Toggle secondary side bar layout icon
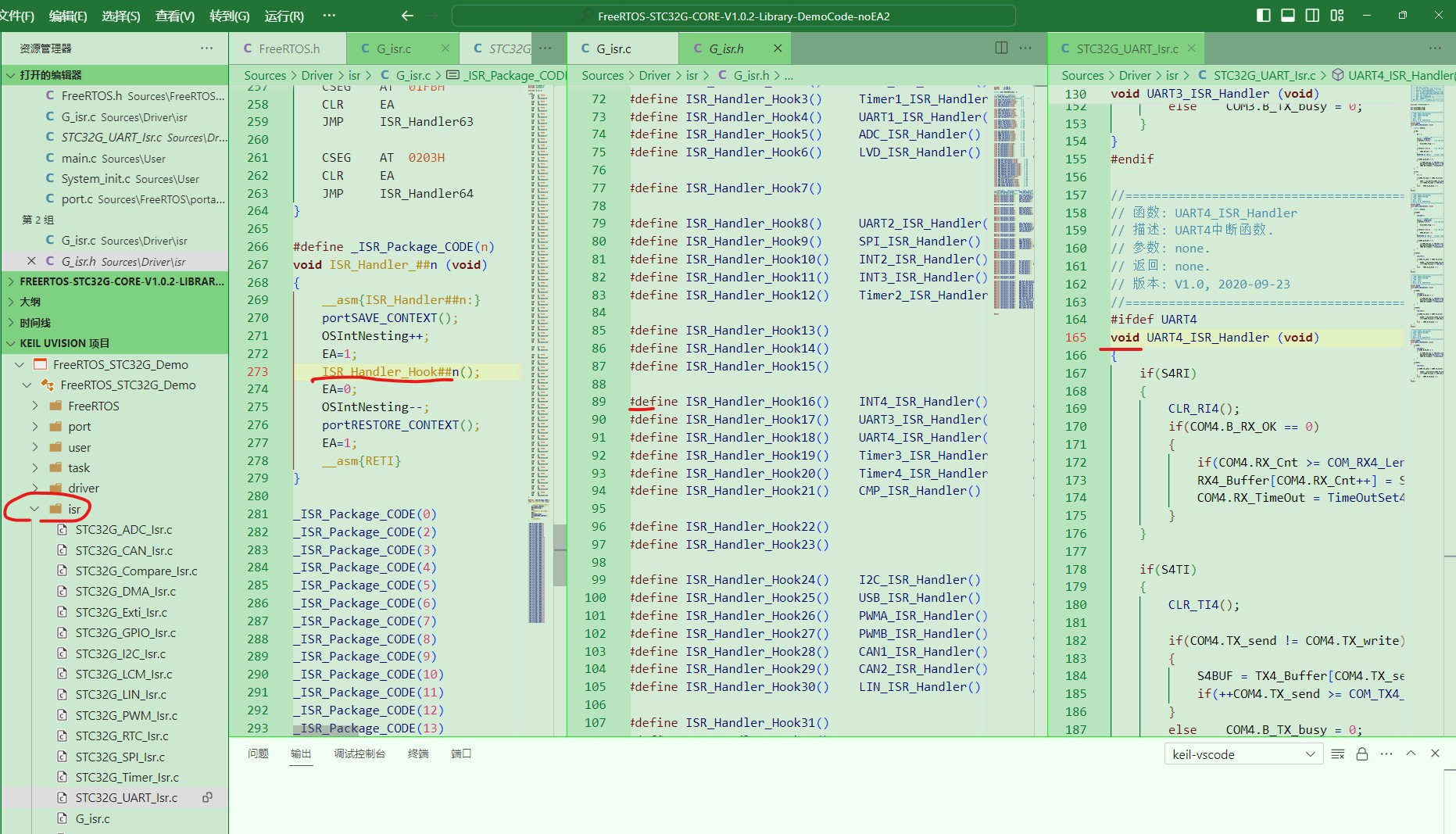This screenshot has width=1456, height=834. 1312,16
